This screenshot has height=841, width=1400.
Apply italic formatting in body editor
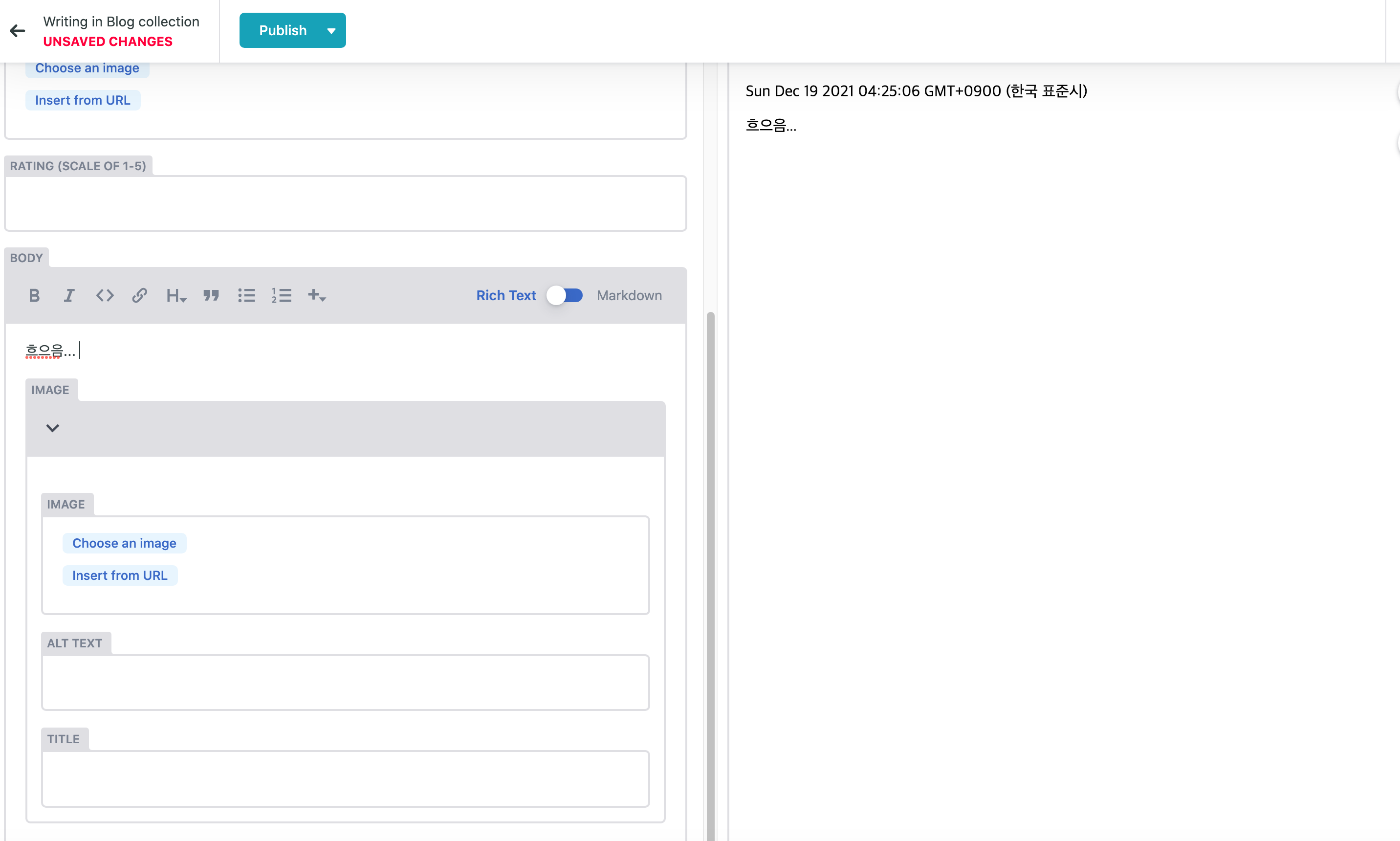tap(69, 295)
